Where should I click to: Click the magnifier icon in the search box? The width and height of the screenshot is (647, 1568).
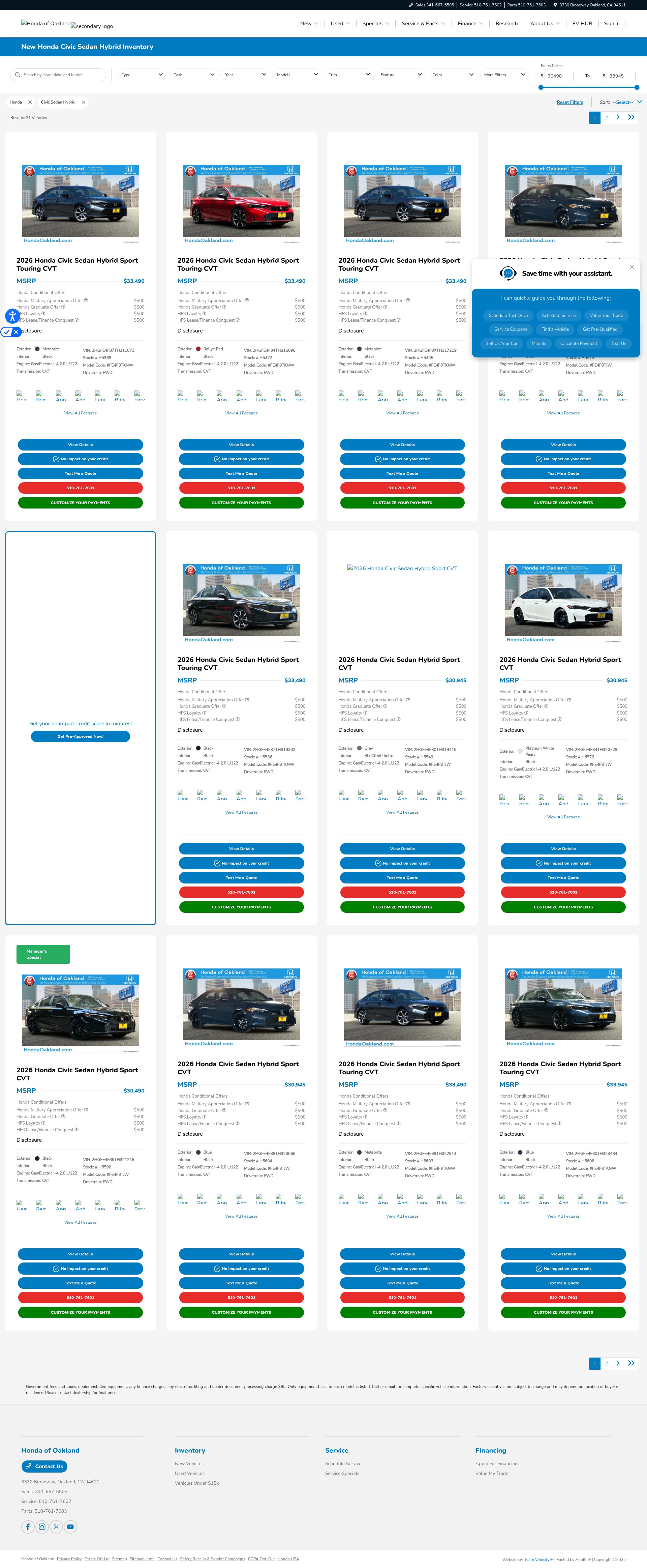18,75
